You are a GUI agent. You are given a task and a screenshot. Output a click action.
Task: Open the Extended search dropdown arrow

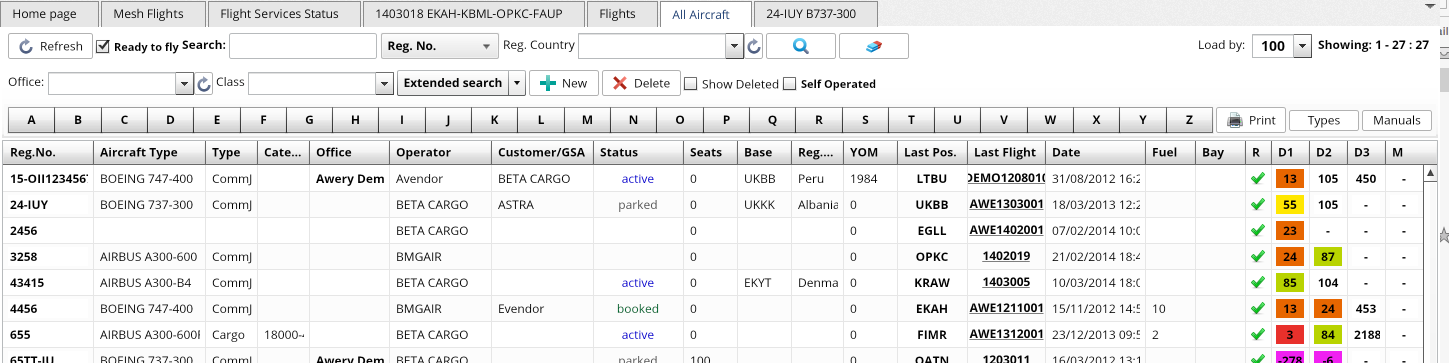point(516,83)
